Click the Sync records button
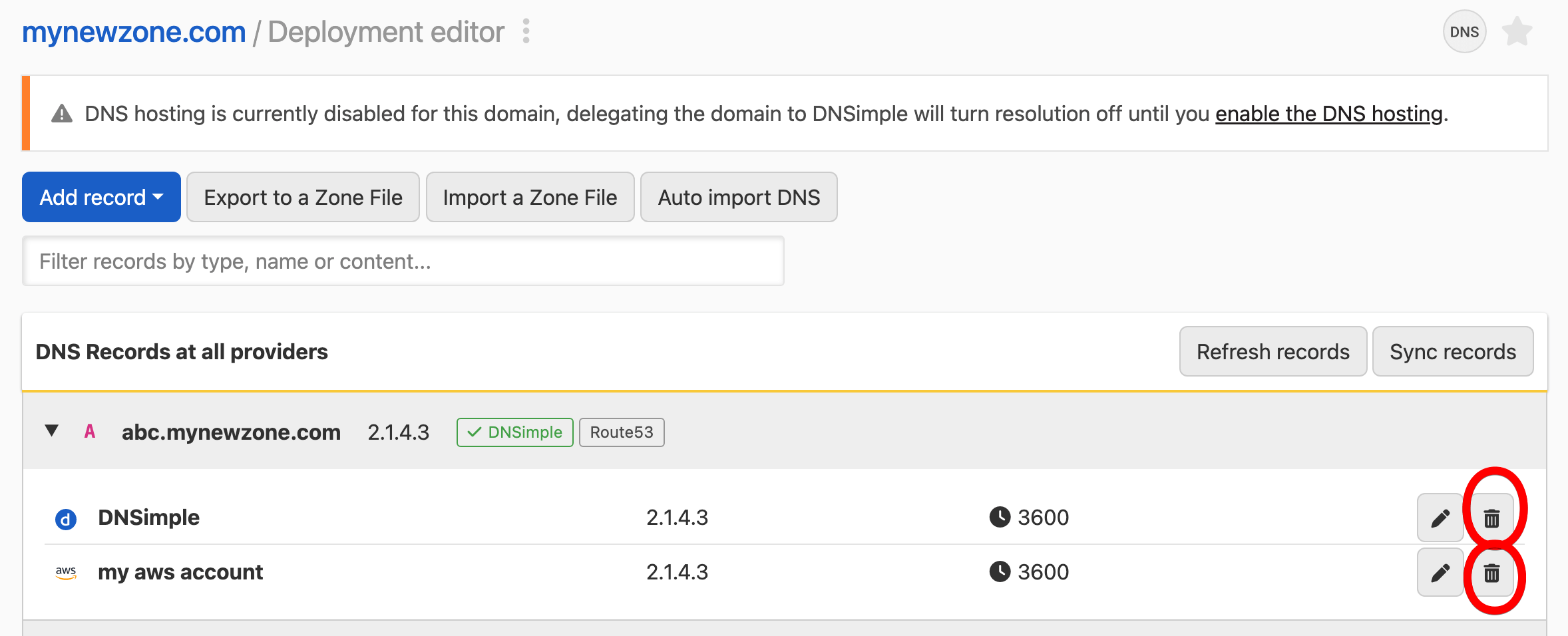This screenshot has width=1568, height=636. (x=1452, y=351)
